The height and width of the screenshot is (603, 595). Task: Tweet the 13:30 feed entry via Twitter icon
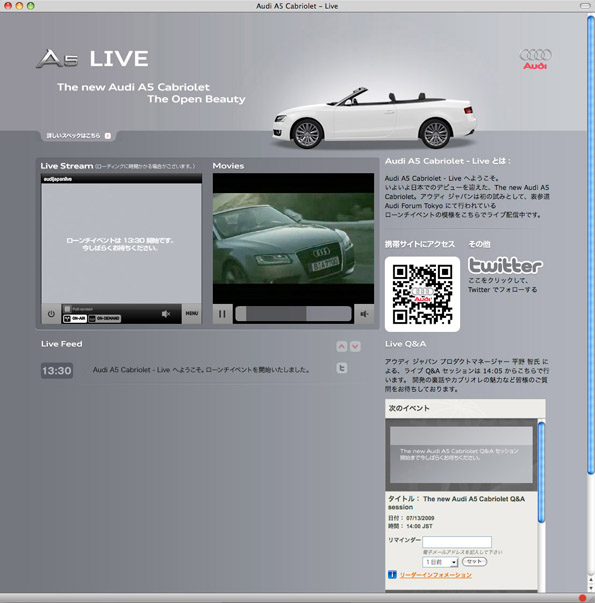click(x=342, y=368)
